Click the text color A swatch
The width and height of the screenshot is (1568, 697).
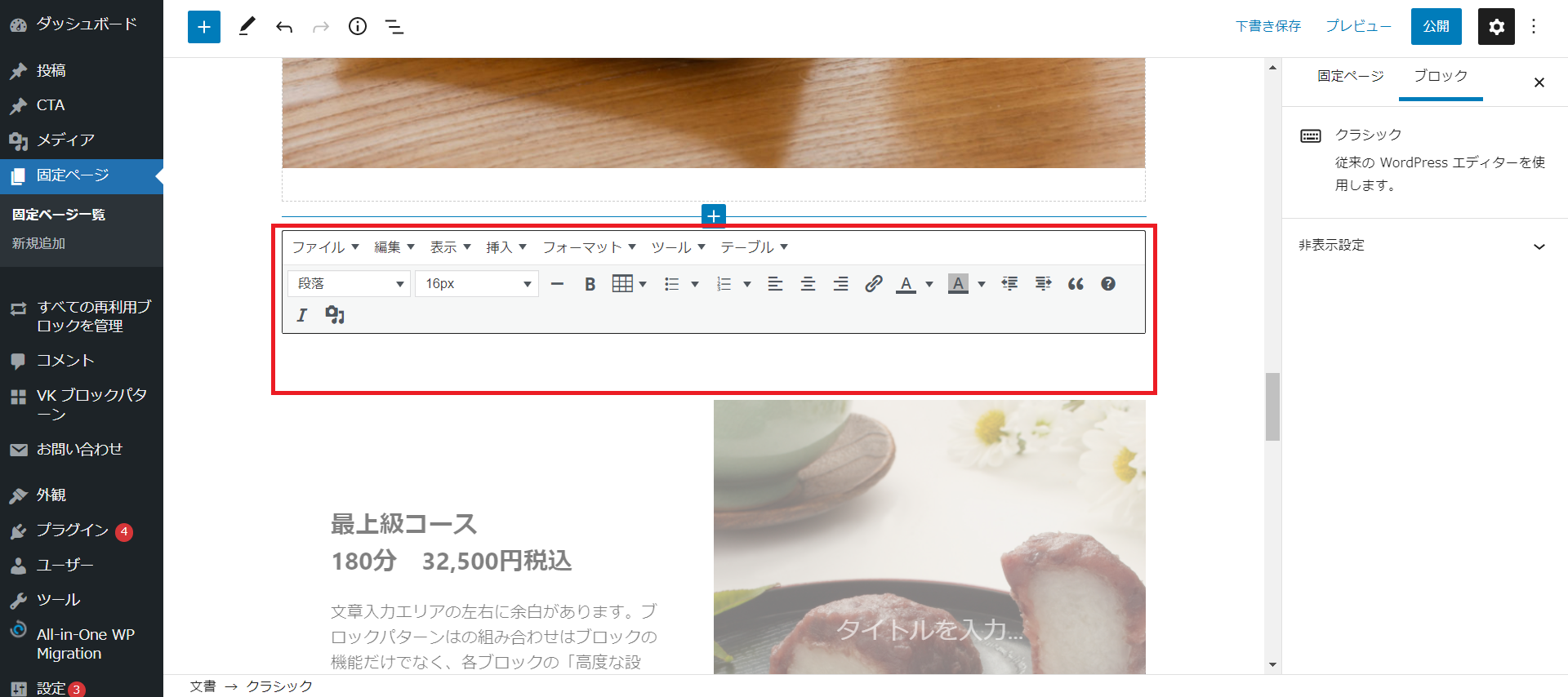905,284
